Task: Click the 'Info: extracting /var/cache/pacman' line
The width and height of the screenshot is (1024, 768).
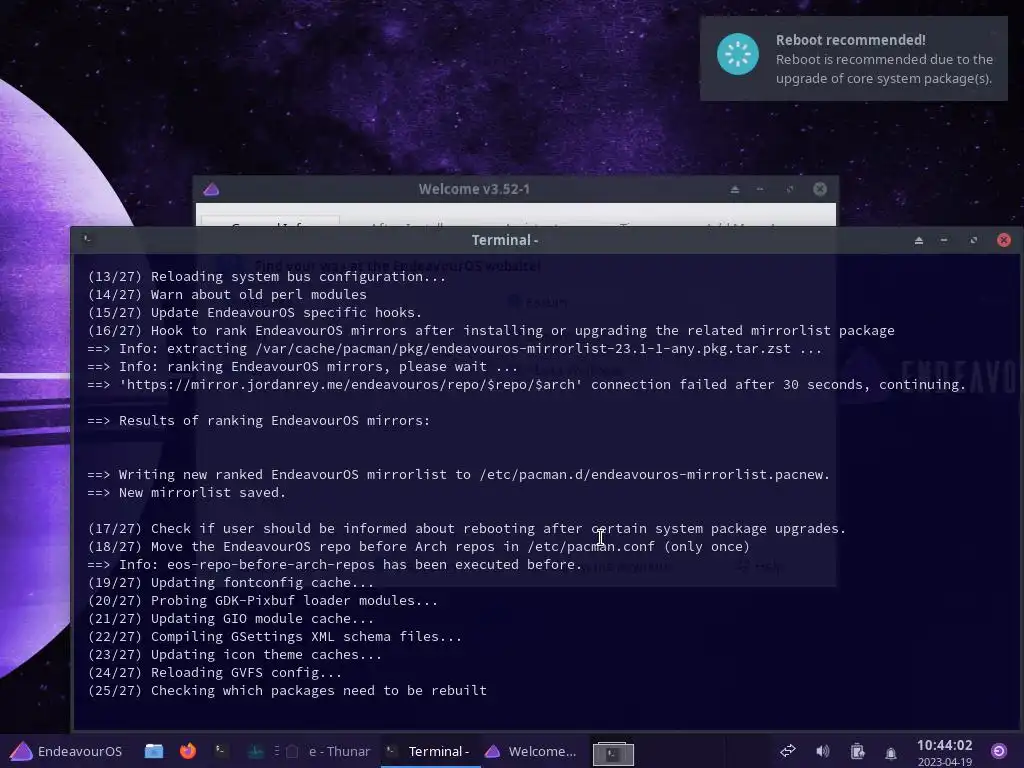Action: [455, 349]
